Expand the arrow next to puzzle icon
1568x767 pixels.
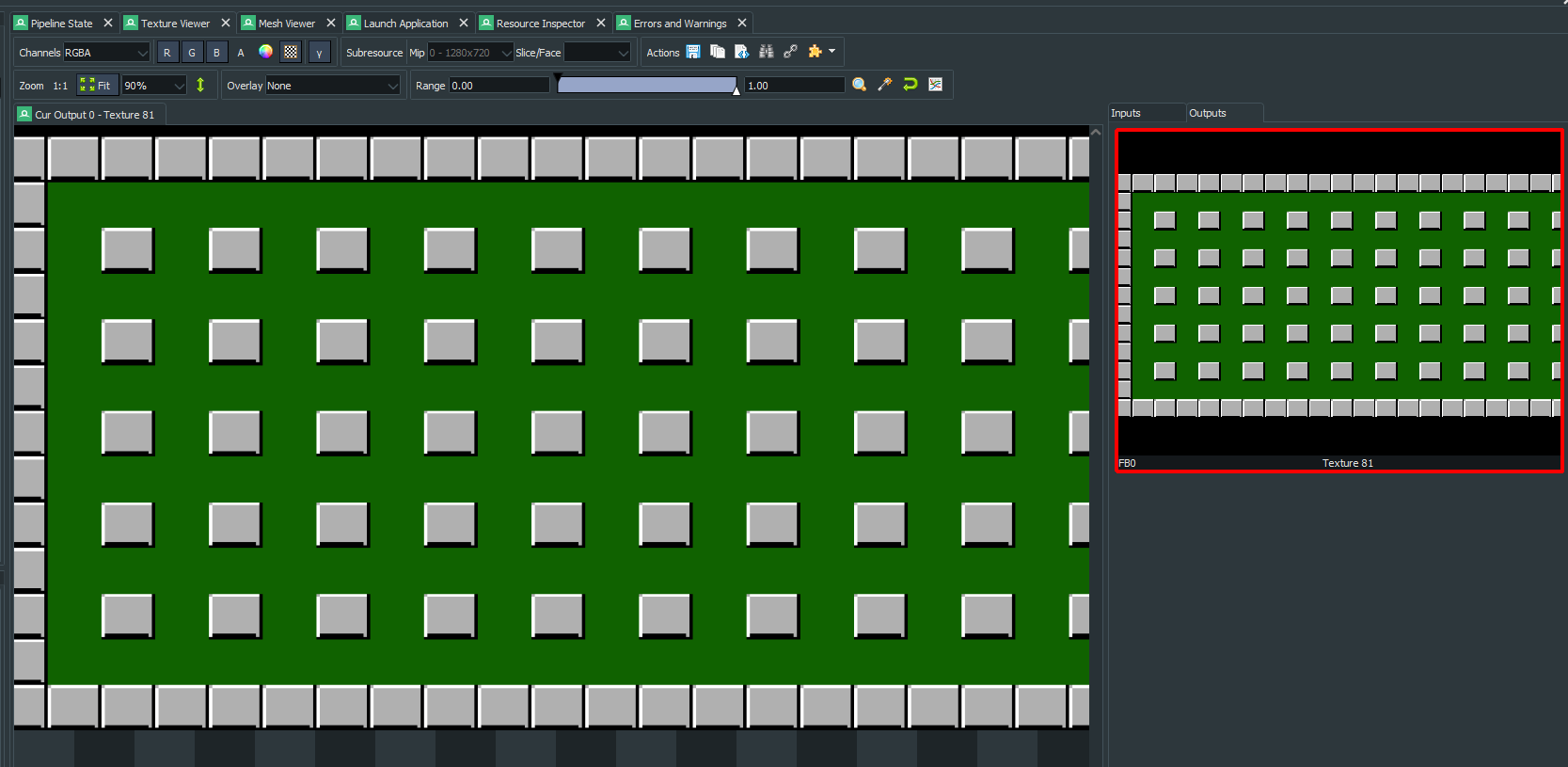pos(832,52)
